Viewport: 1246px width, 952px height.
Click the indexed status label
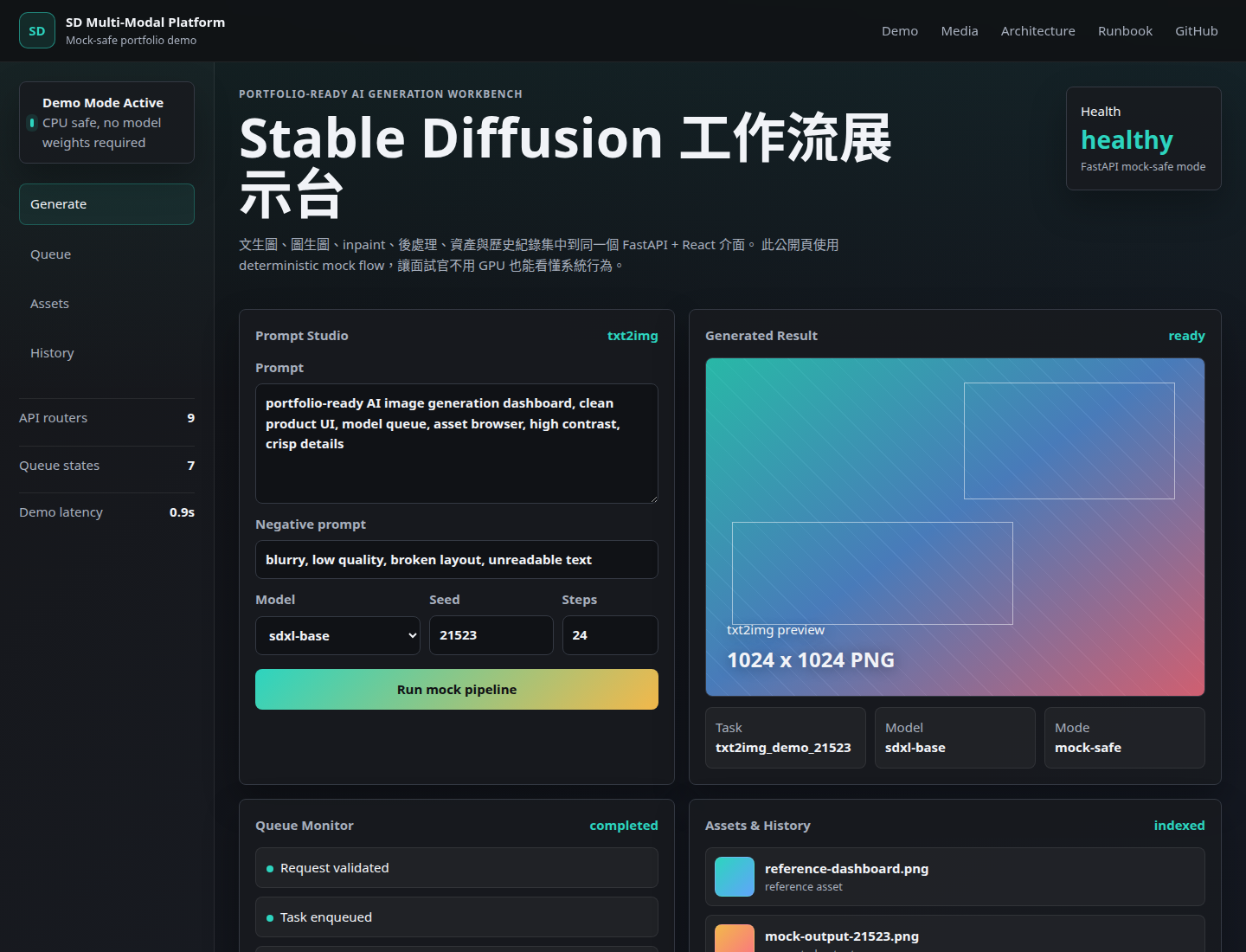pyautogui.click(x=1179, y=826)
